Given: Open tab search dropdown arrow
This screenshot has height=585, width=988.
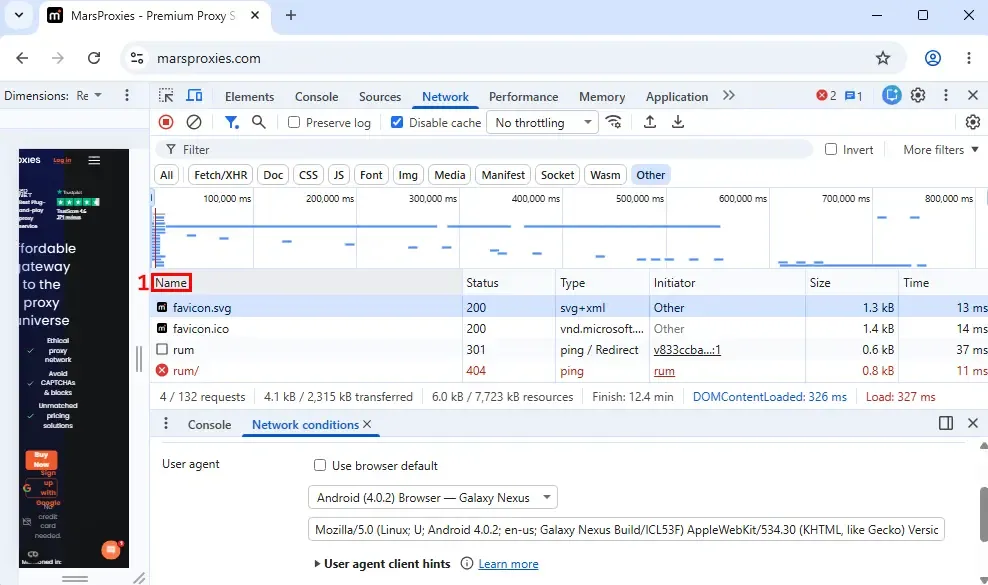Looking at the screenshot, I should coord(19,15).
